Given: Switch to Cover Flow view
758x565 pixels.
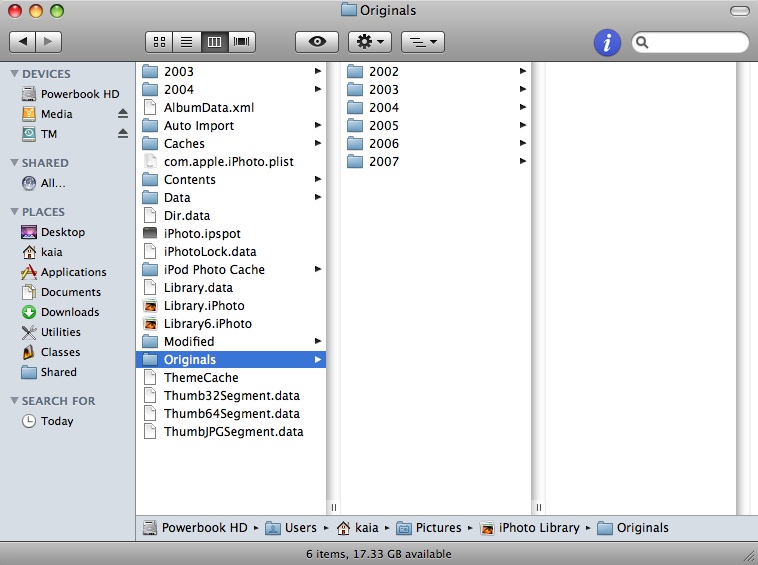Looking at the screenshot, I should coord(242,42).
